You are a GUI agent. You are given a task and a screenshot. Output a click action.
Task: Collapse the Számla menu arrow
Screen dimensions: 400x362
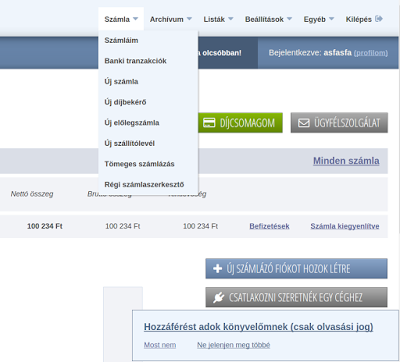pyautogui.click(x=135, y=19)
